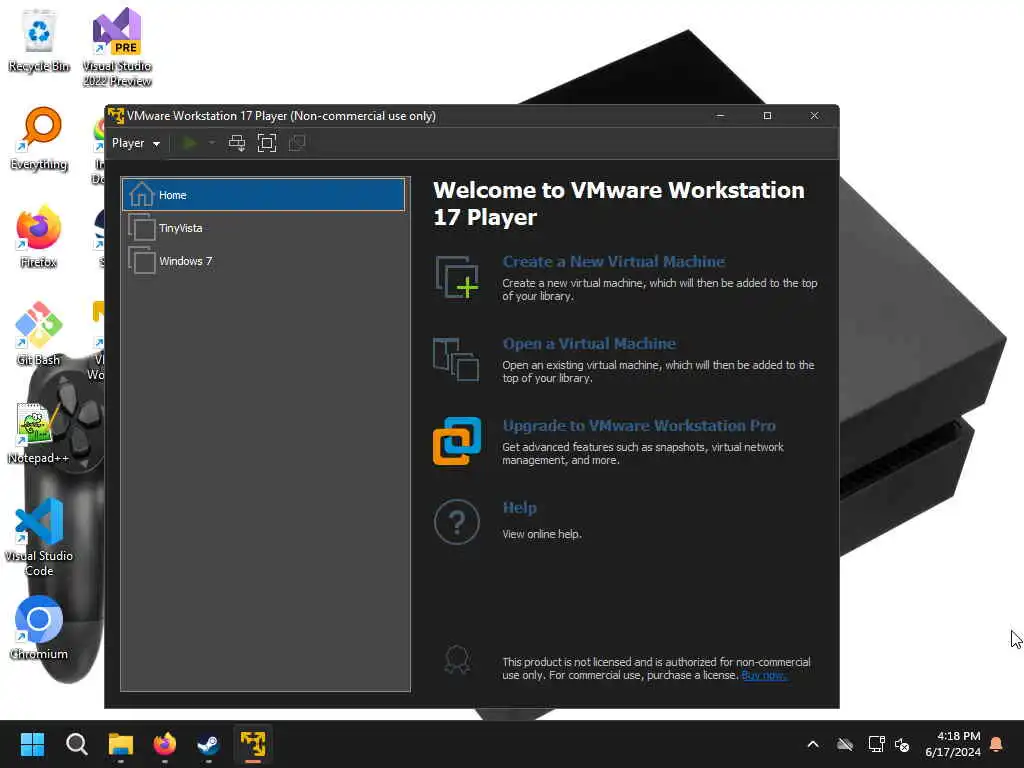Image resolution: width=1024 pixels, height=768 pixels.
Task: Expand the power options arrow beside play
Action: coord(212,143)
